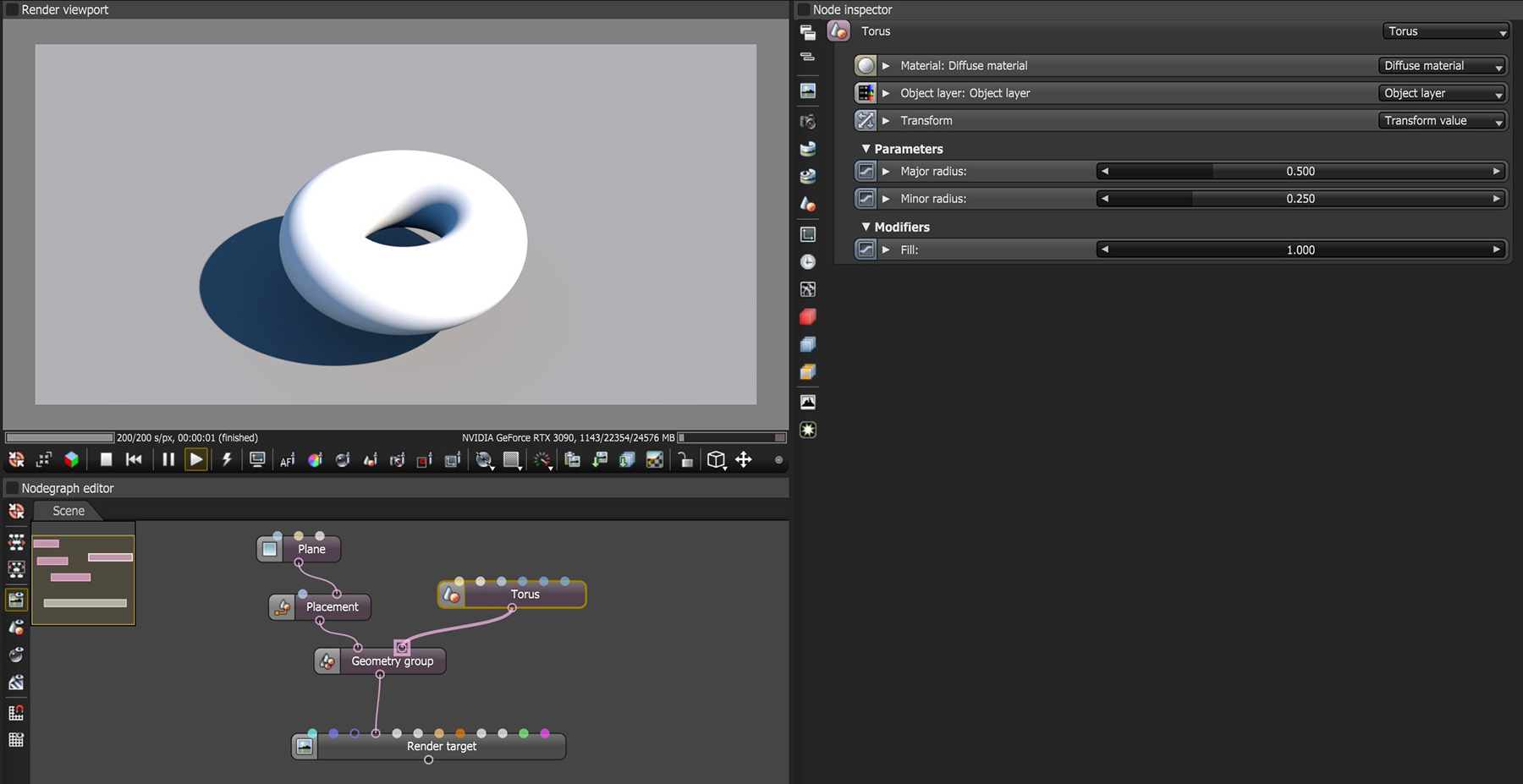Click the colored cube icon in render toolbar

click(72, 459)
